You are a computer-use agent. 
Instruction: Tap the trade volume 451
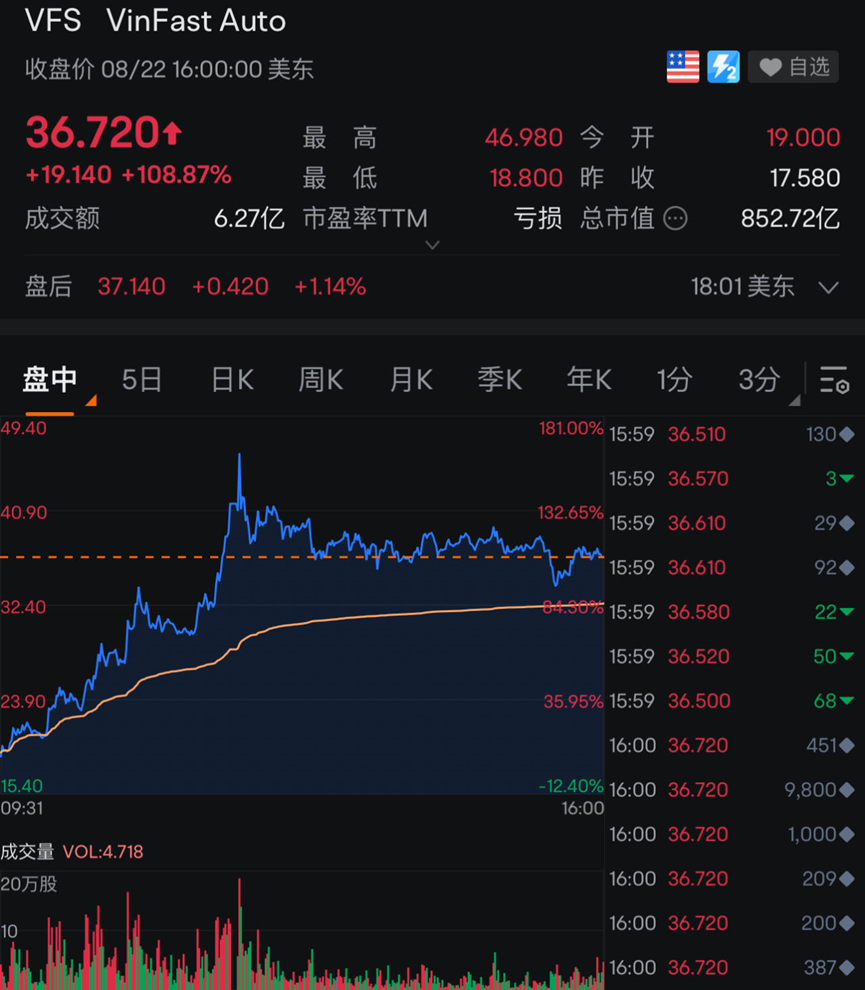coord(821,746)
